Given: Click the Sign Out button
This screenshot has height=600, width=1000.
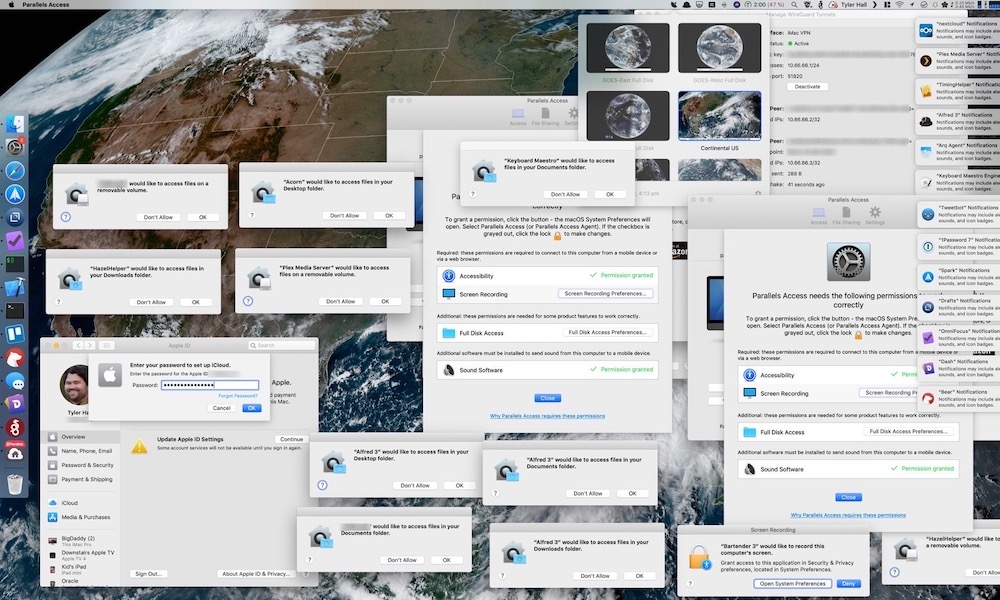Looking at the screenshot, I should click(149, 574).
